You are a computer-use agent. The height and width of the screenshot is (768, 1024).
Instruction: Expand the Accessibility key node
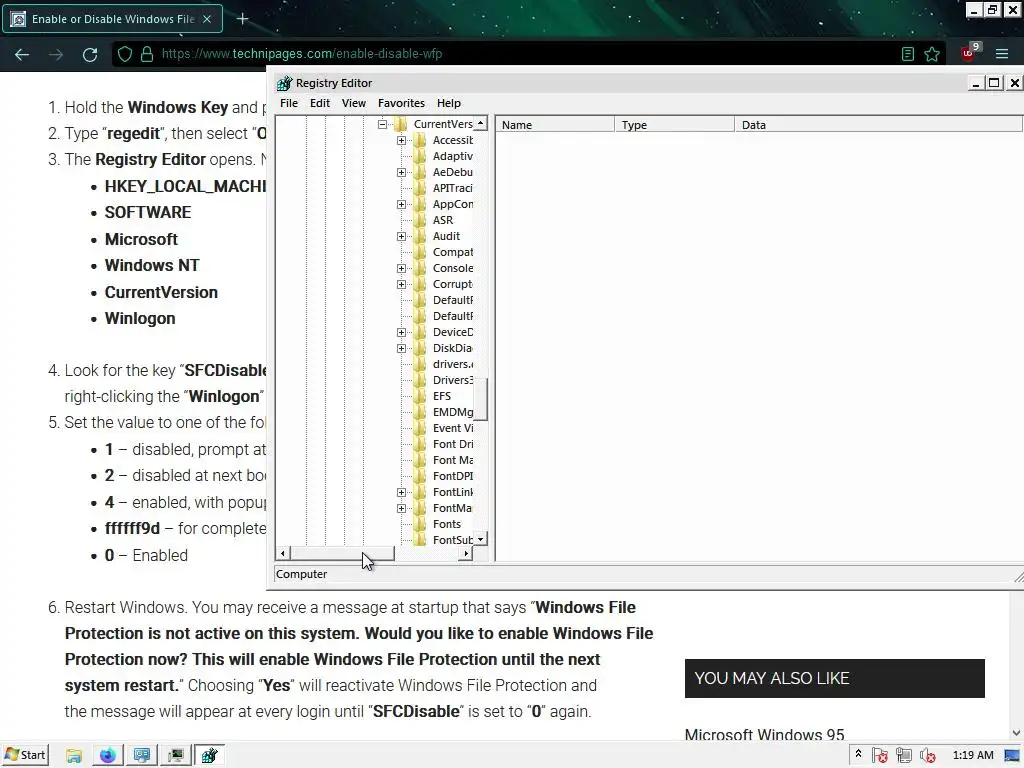pos(402,140)
